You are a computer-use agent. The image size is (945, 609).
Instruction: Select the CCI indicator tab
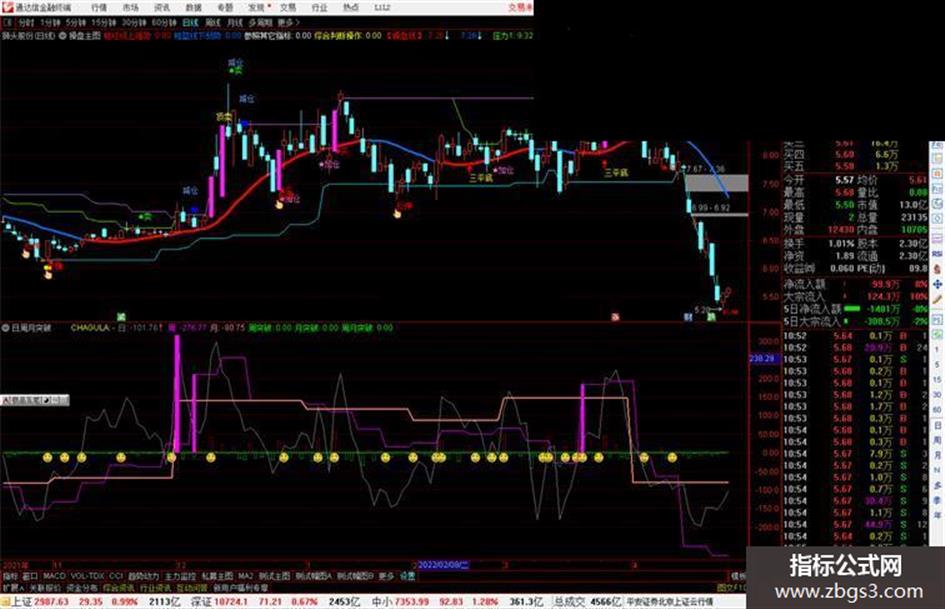pos(116,576)
